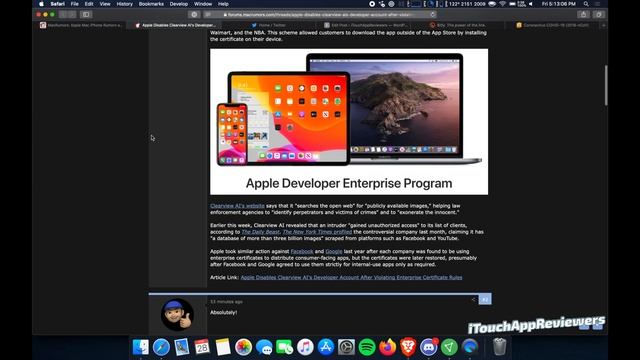This screenshot has height=360, width=640.
Task: Open The New York Times profiled link
Action: (317, 232)
